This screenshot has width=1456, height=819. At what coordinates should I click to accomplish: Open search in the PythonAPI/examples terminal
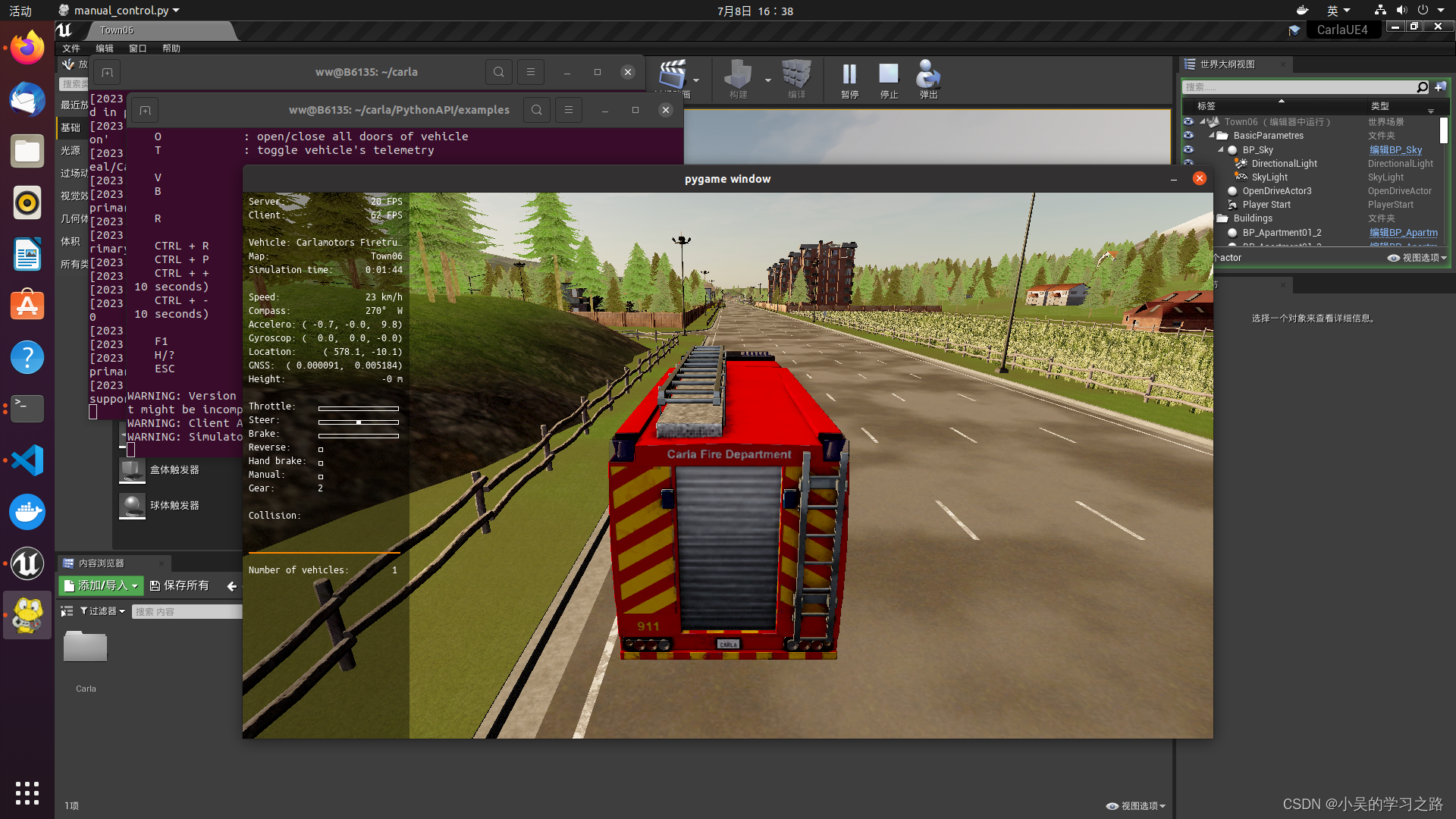click(536, 111)
